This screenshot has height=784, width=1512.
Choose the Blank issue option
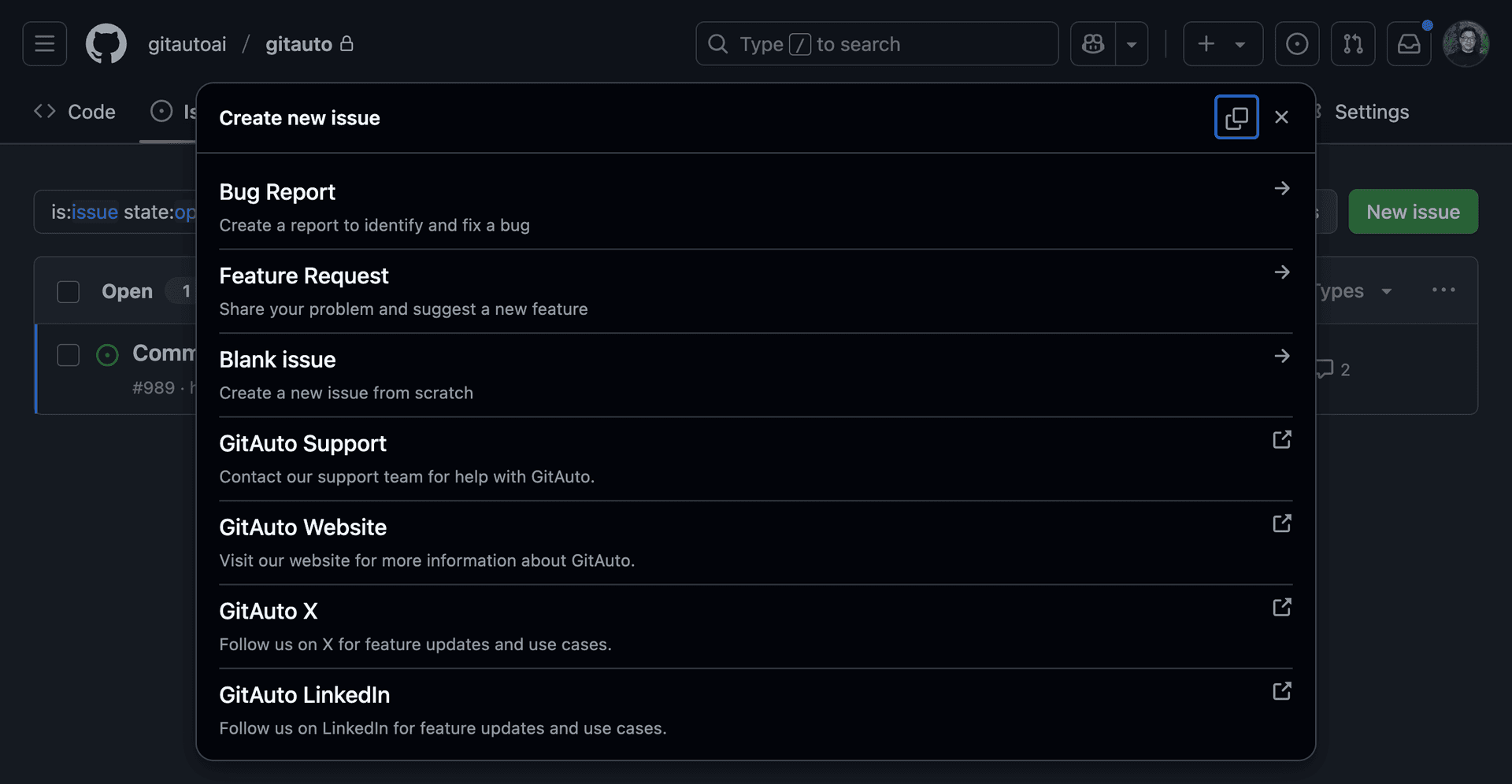click(756, 375)
